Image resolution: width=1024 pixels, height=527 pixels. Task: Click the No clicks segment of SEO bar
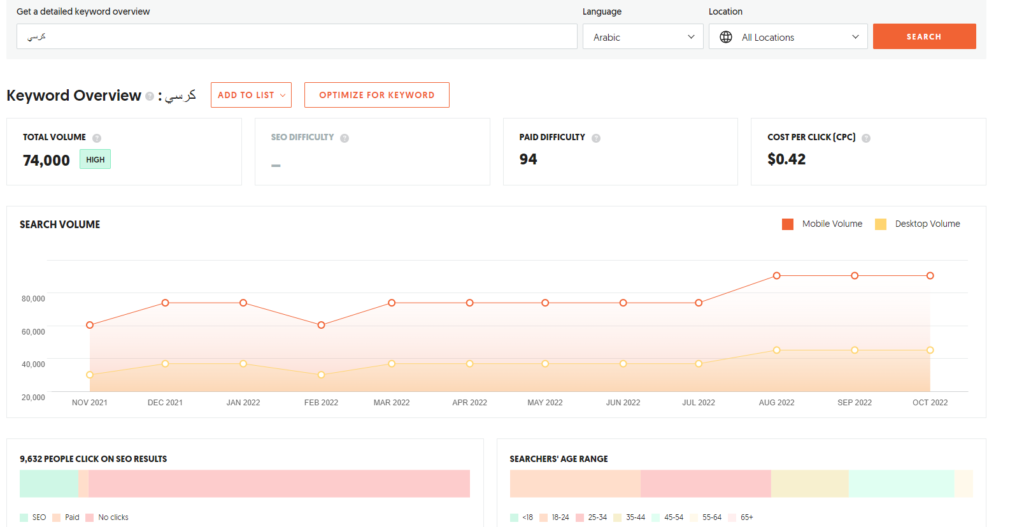pyautogui.click(x=280, y=483)
